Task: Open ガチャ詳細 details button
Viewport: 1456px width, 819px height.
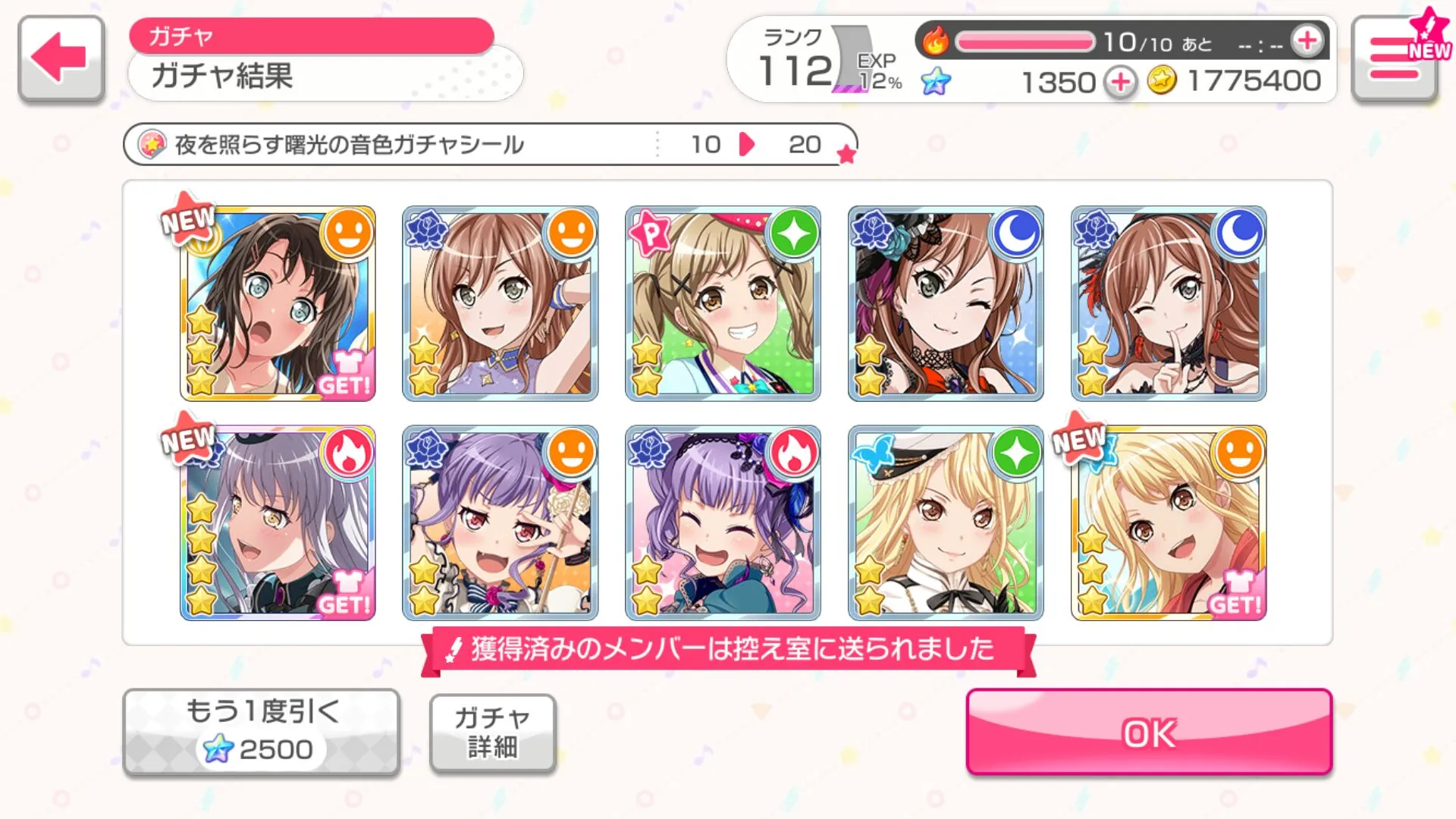Action: tap(493, 733)
